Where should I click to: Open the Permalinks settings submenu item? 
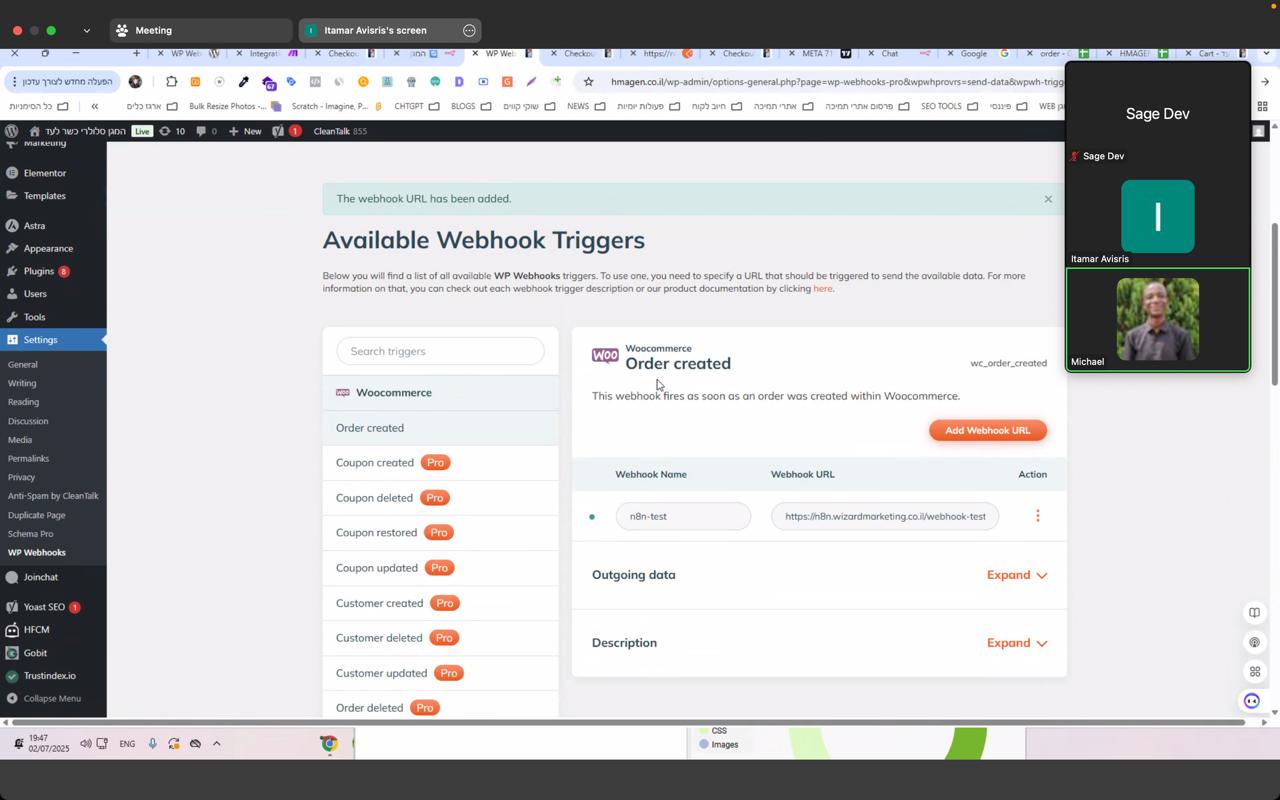coord(29,459)
